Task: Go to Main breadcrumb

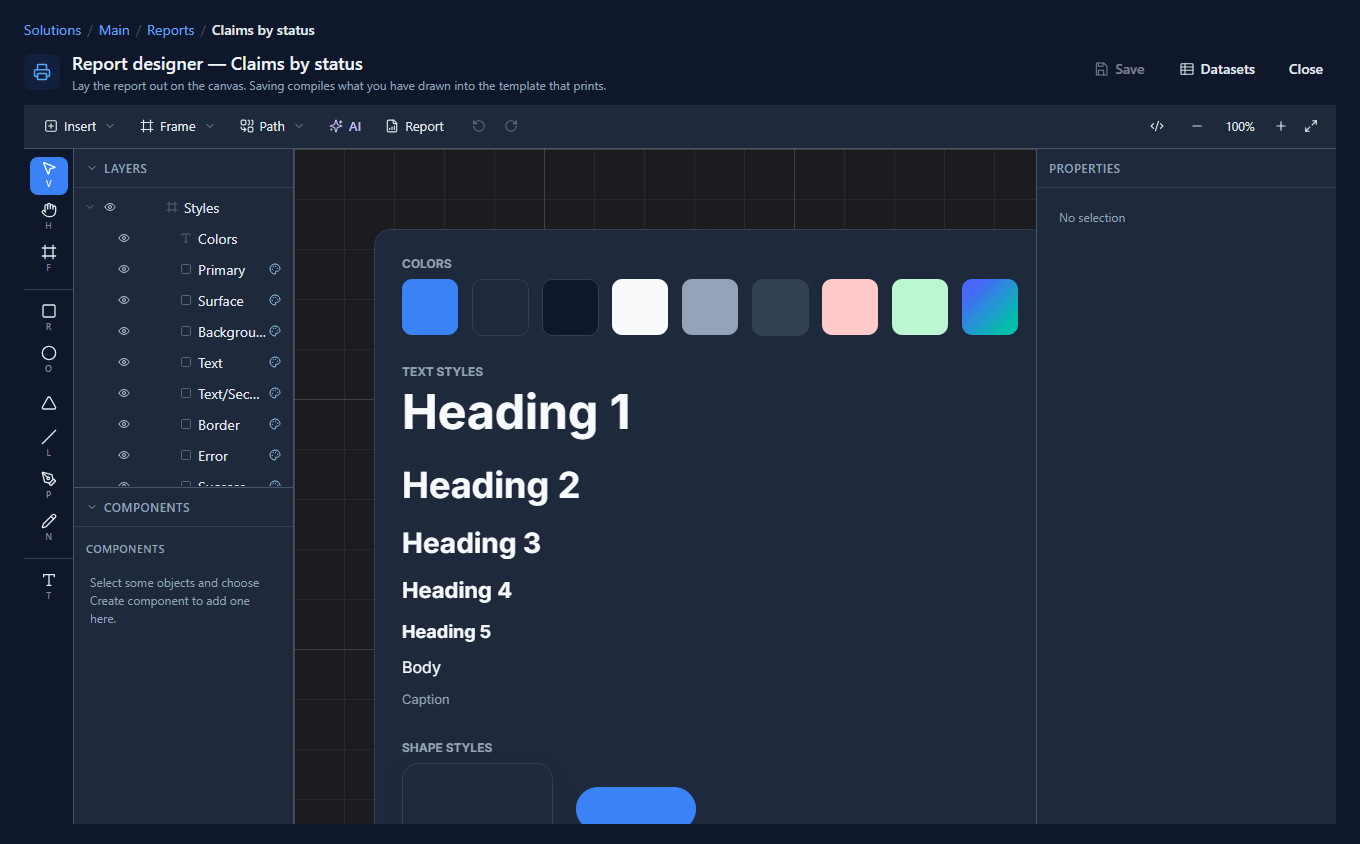Action: tap(114, 31)
